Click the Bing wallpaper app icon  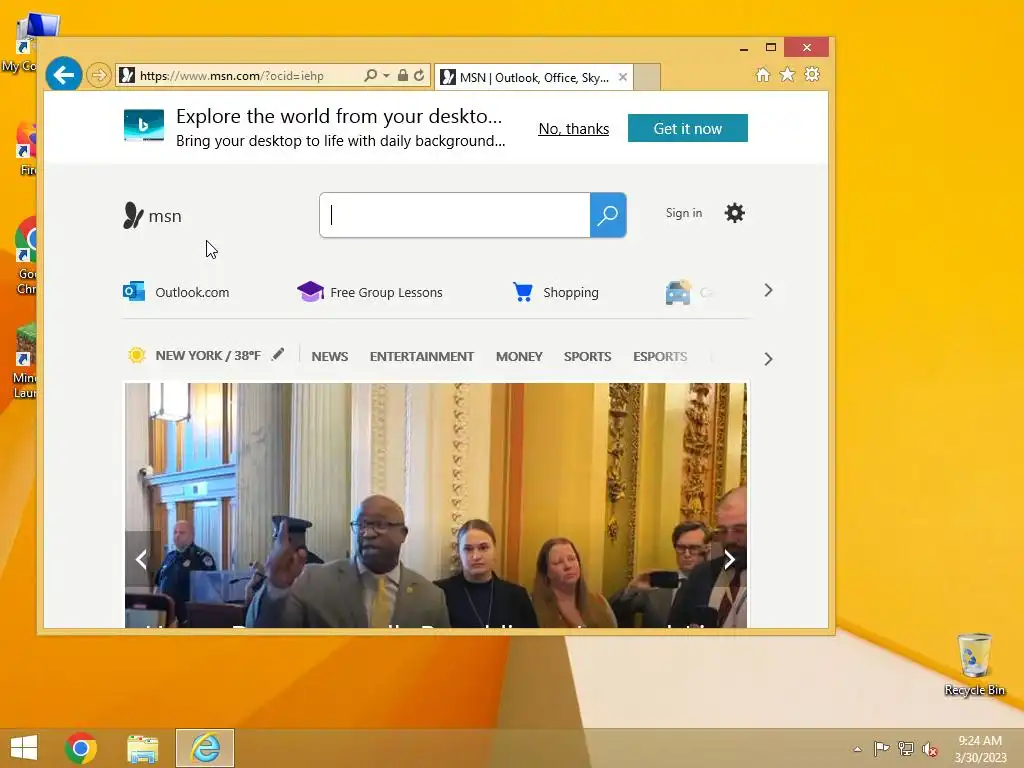pos(144,125)
